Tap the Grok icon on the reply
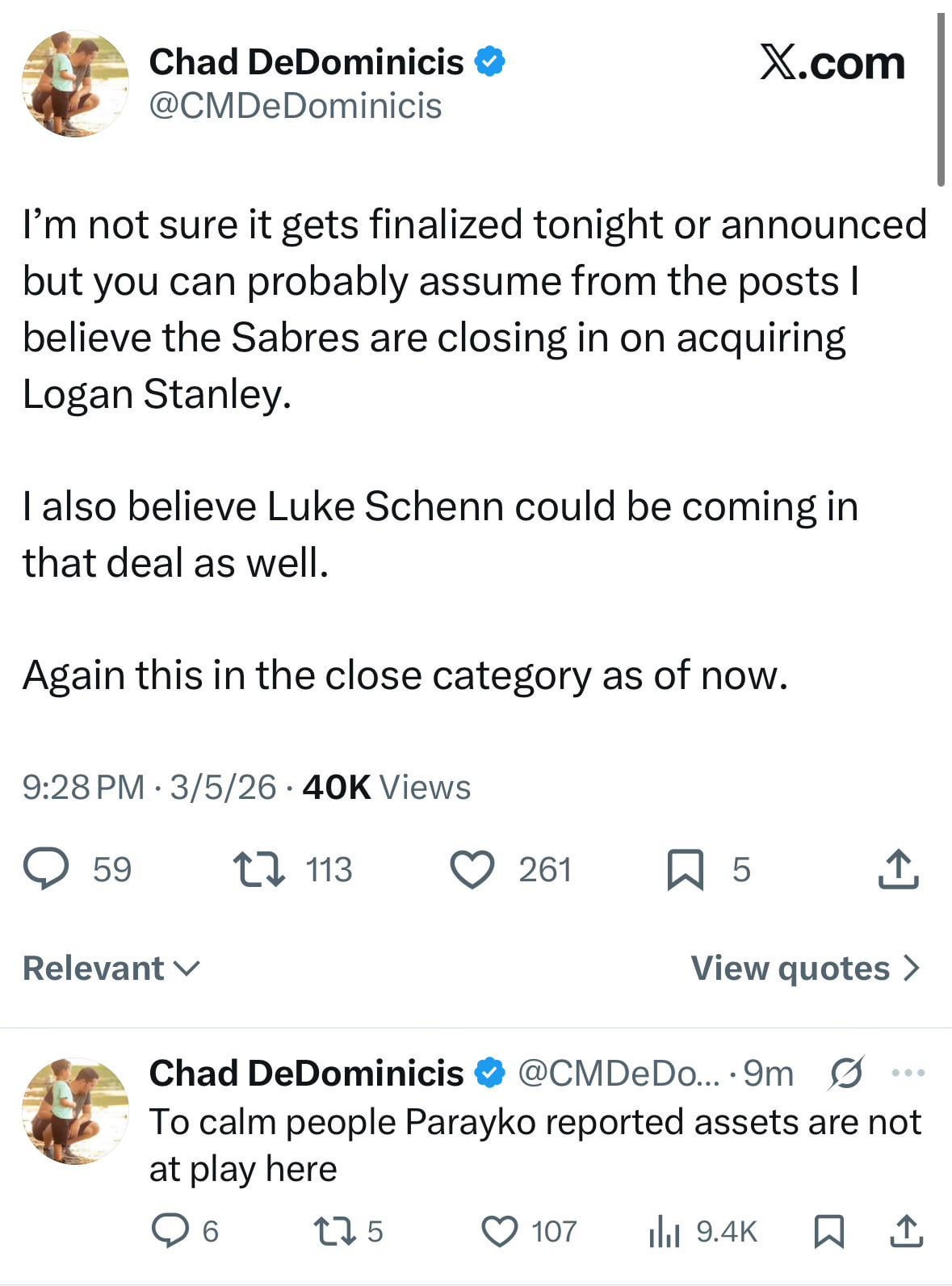952x1286 pixels. [846, 1074]
